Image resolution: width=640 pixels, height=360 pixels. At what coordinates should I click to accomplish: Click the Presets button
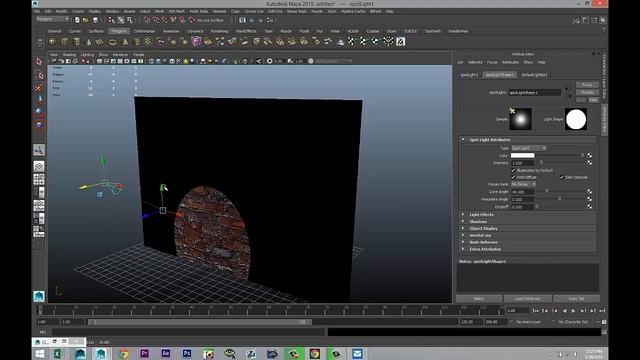pos(587,93)
